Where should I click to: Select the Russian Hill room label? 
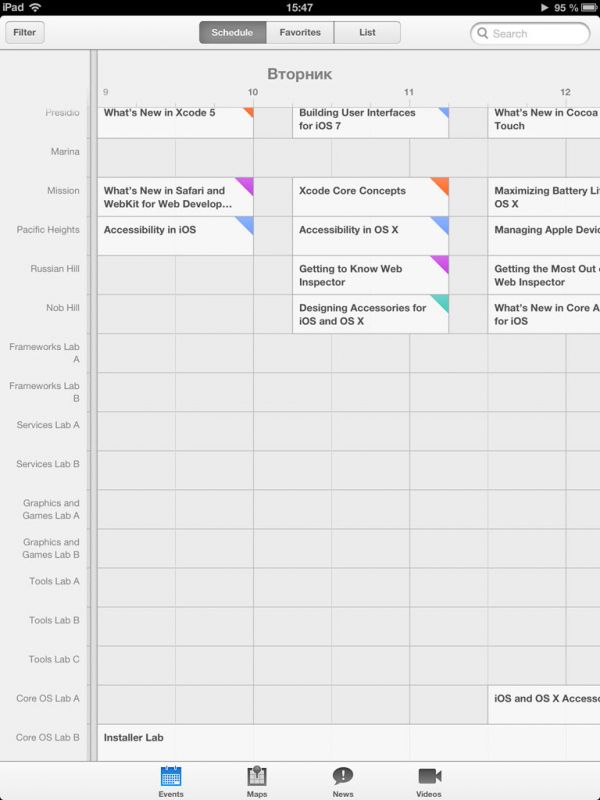click(x=55, y=268)
